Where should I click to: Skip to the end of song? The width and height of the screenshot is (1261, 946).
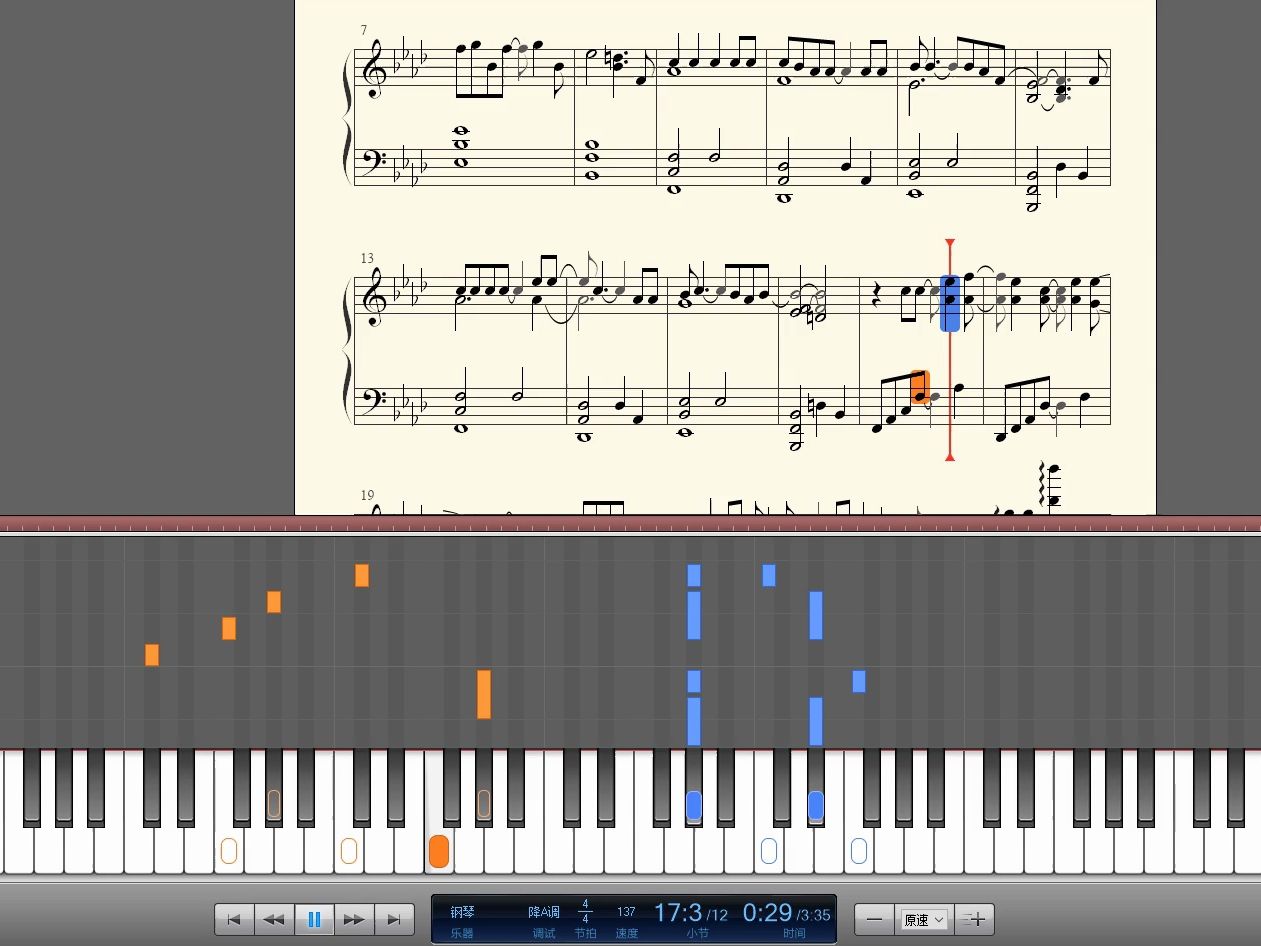tap(394, 919)
